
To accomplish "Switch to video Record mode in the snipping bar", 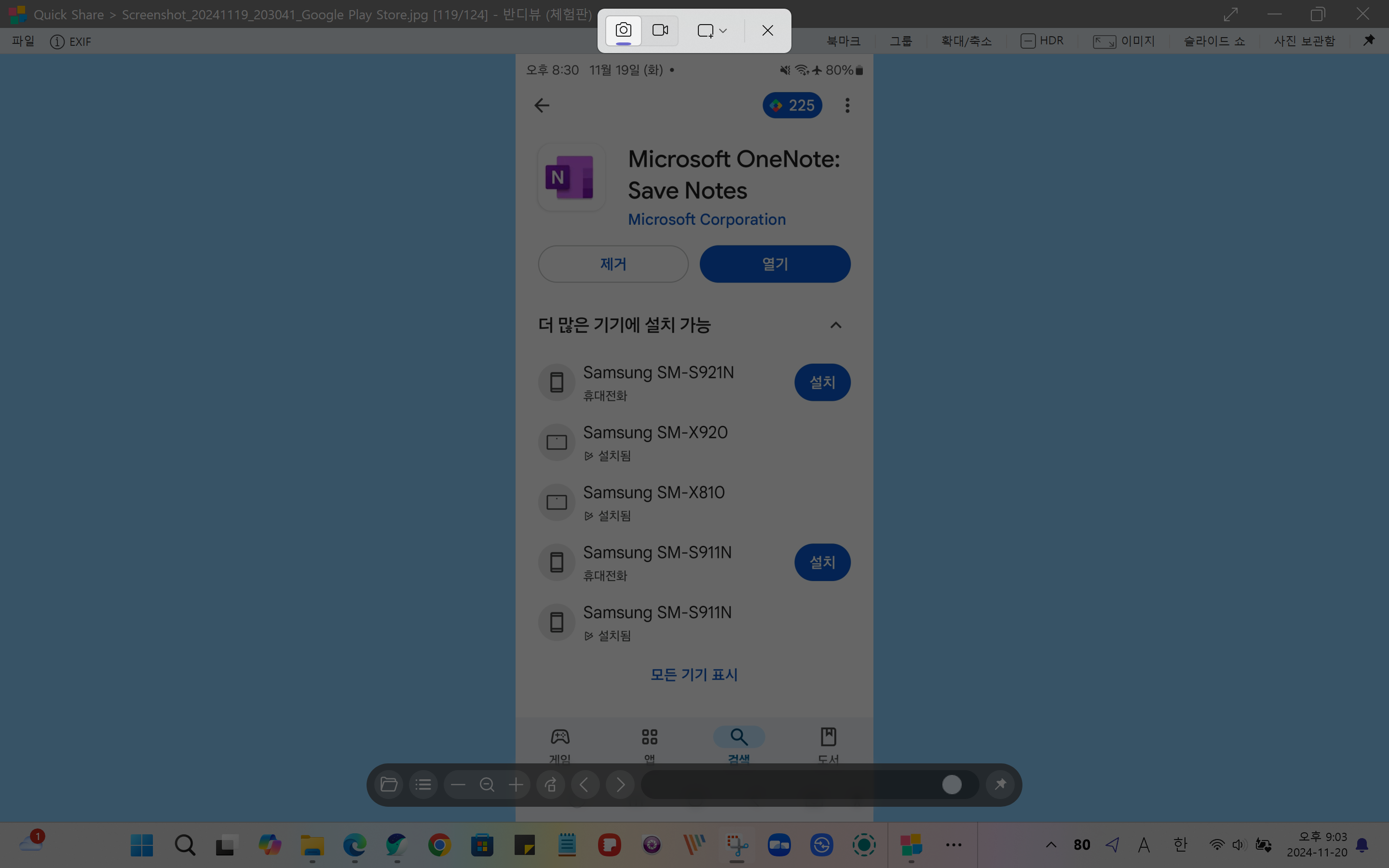I will click(660, 30).
